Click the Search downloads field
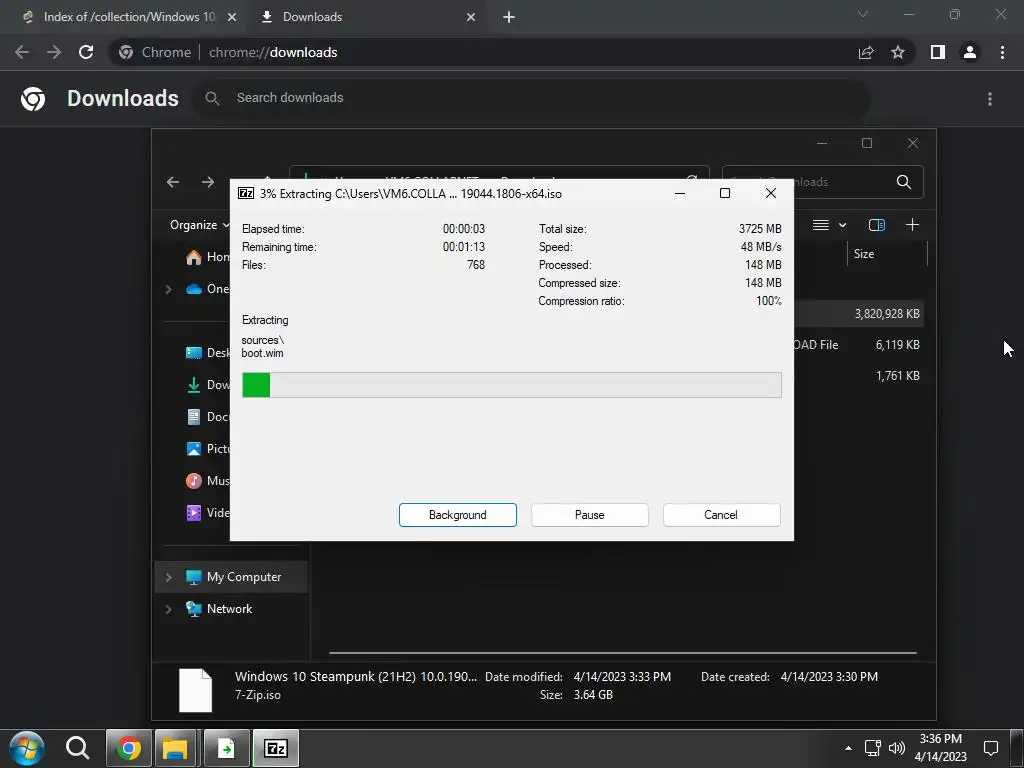 [532, 98]
